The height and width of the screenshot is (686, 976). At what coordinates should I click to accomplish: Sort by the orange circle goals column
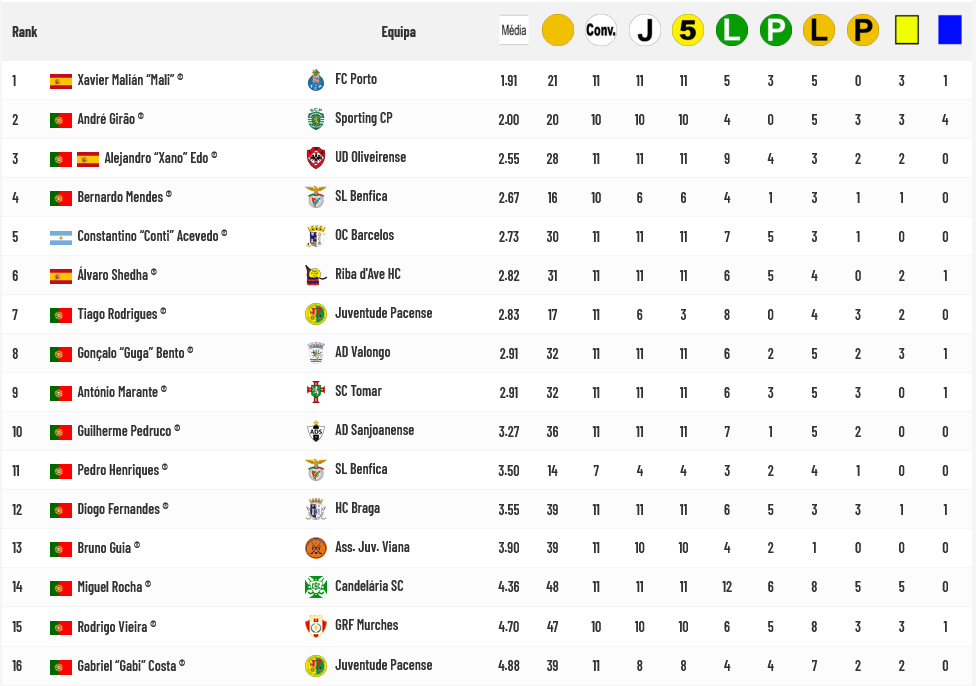(558, 30)
